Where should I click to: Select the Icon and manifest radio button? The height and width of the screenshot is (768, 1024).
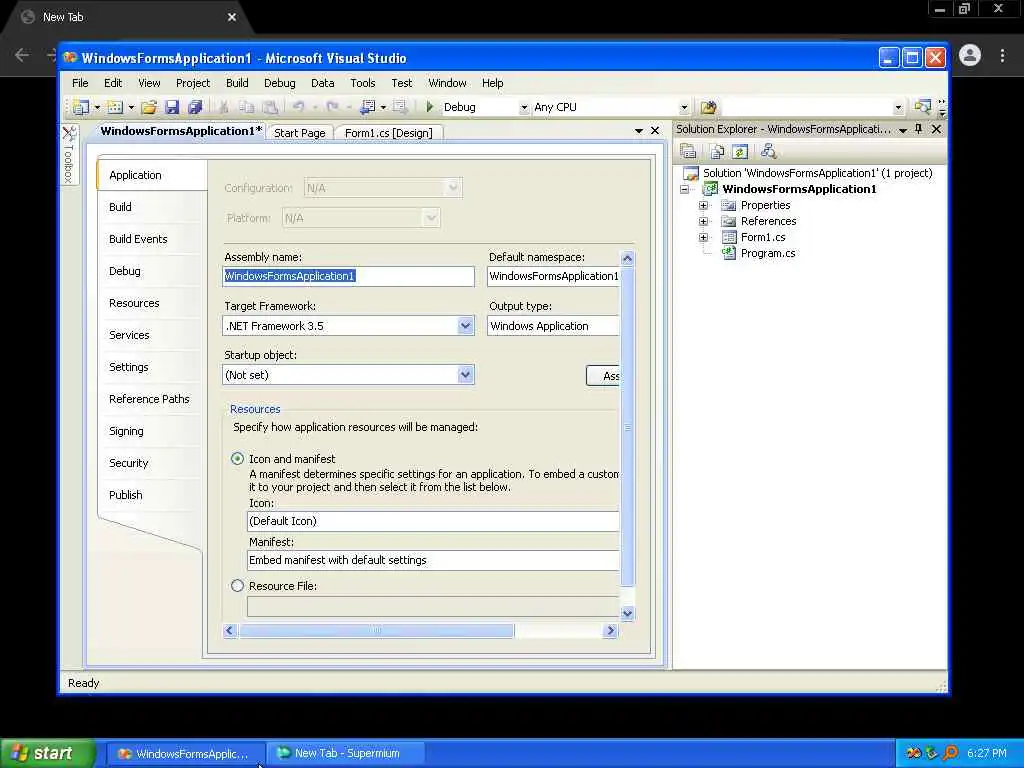(238, 458)
